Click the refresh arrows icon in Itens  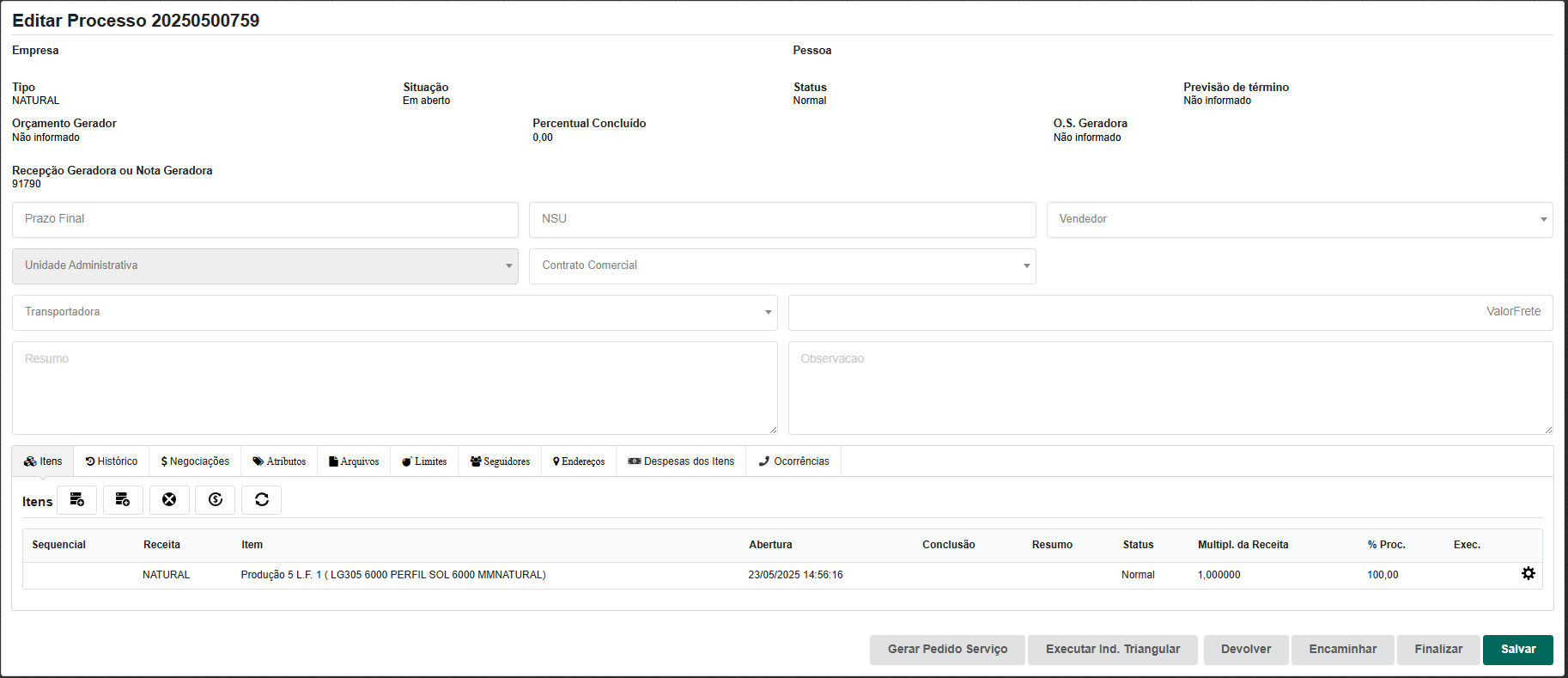pos(262,500)
